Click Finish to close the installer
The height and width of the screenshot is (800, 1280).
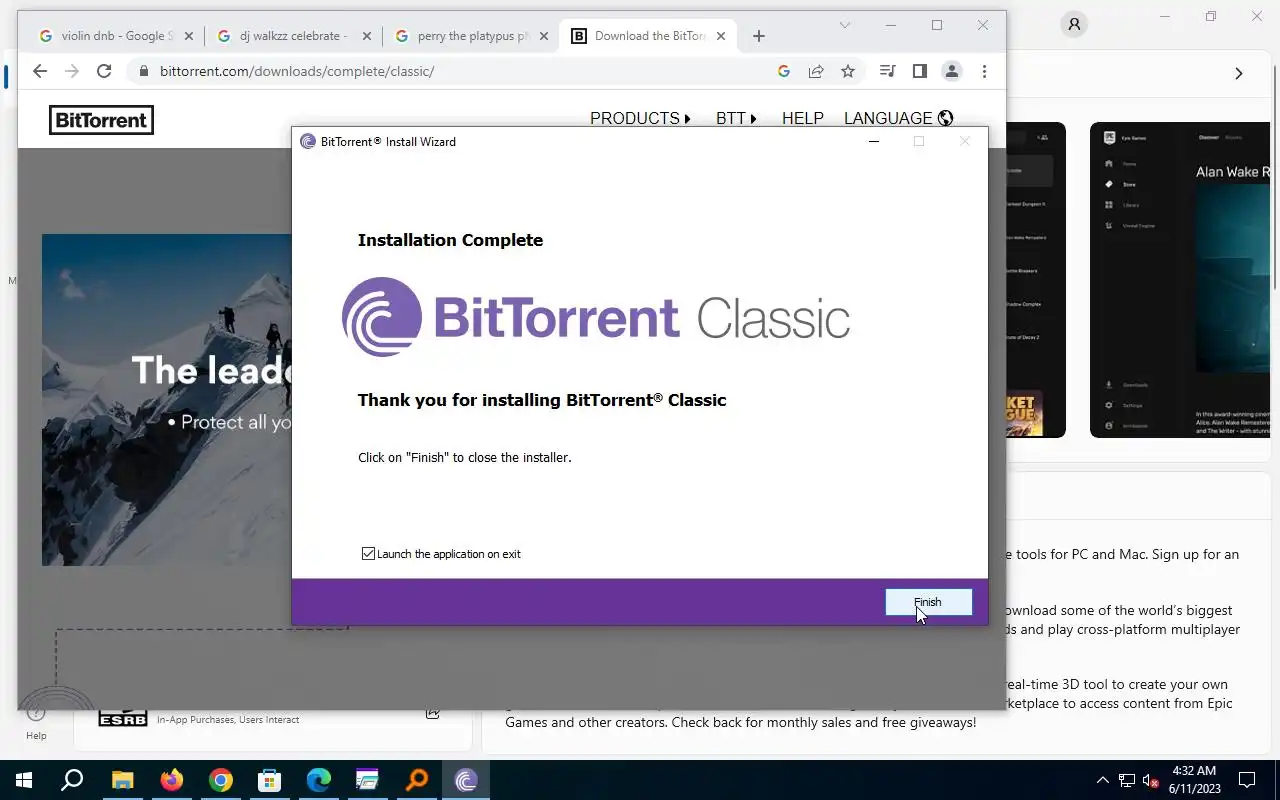pyautogui.click(x=928, y=602)
